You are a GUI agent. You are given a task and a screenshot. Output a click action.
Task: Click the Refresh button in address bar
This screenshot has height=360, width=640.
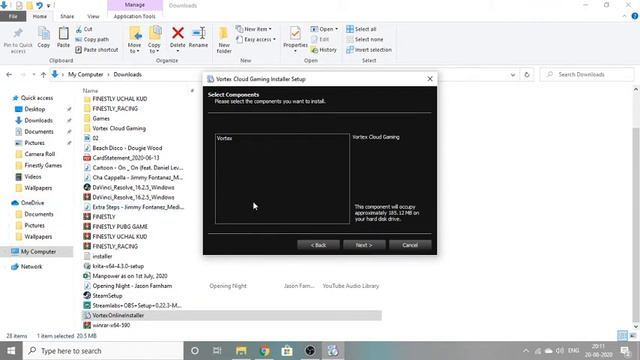pyautogui.click(x=527, y=75)
